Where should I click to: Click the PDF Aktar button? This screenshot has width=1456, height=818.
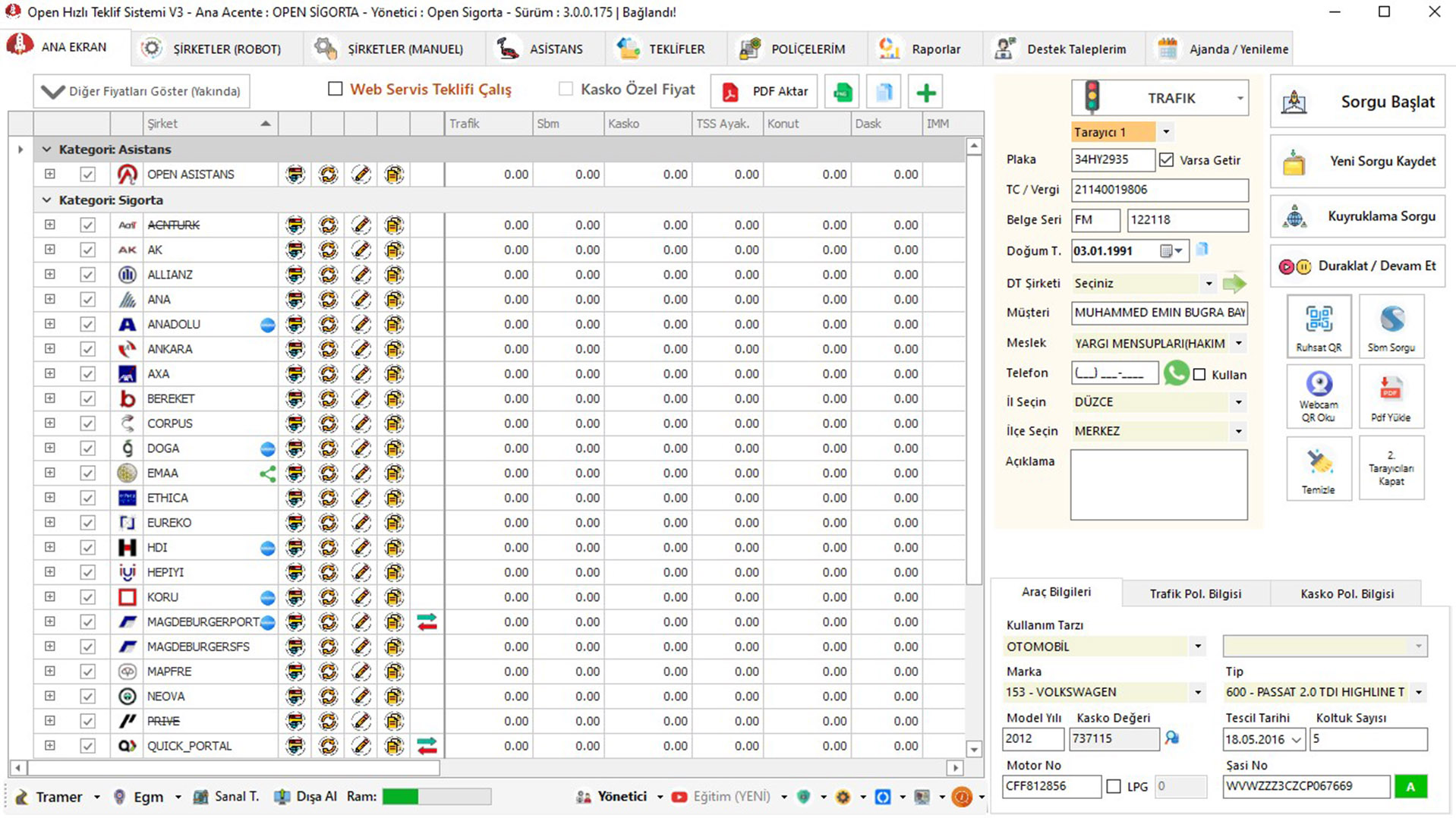coord(764,92)
